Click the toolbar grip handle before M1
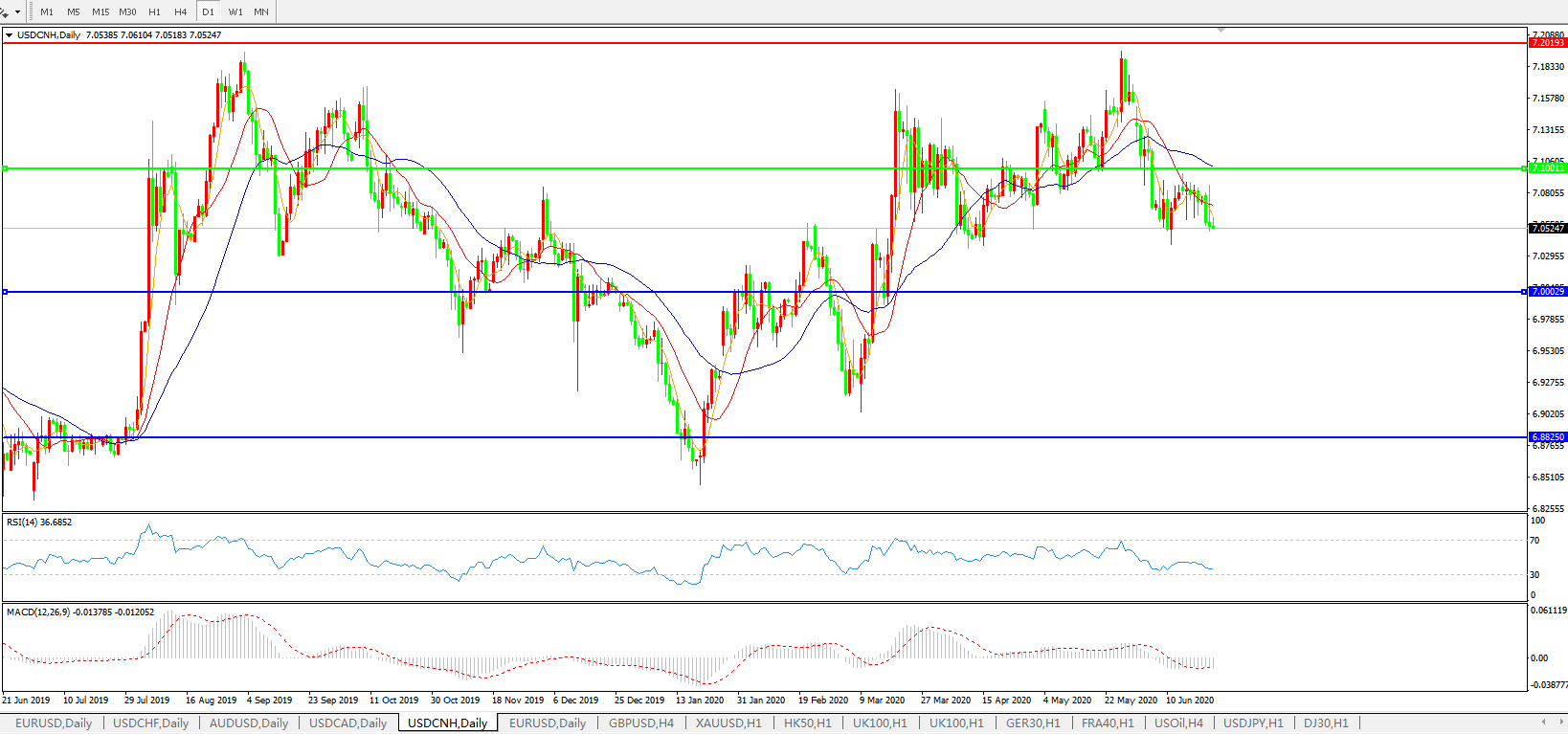The height and width of the screenshot is (734, 1568). 31,11
